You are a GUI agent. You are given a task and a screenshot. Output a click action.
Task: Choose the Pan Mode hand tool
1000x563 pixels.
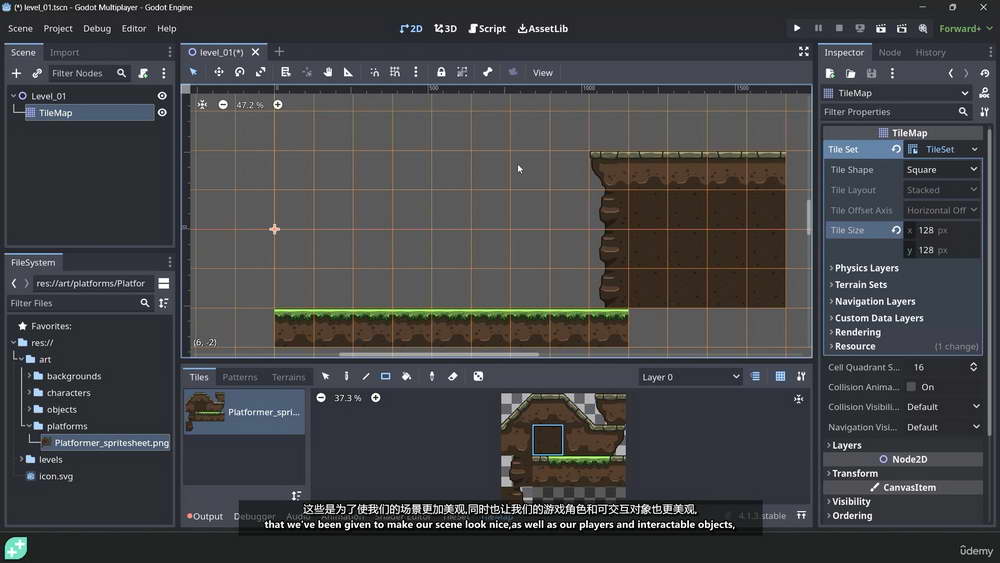pyautogui.click(x=327, y=72)
